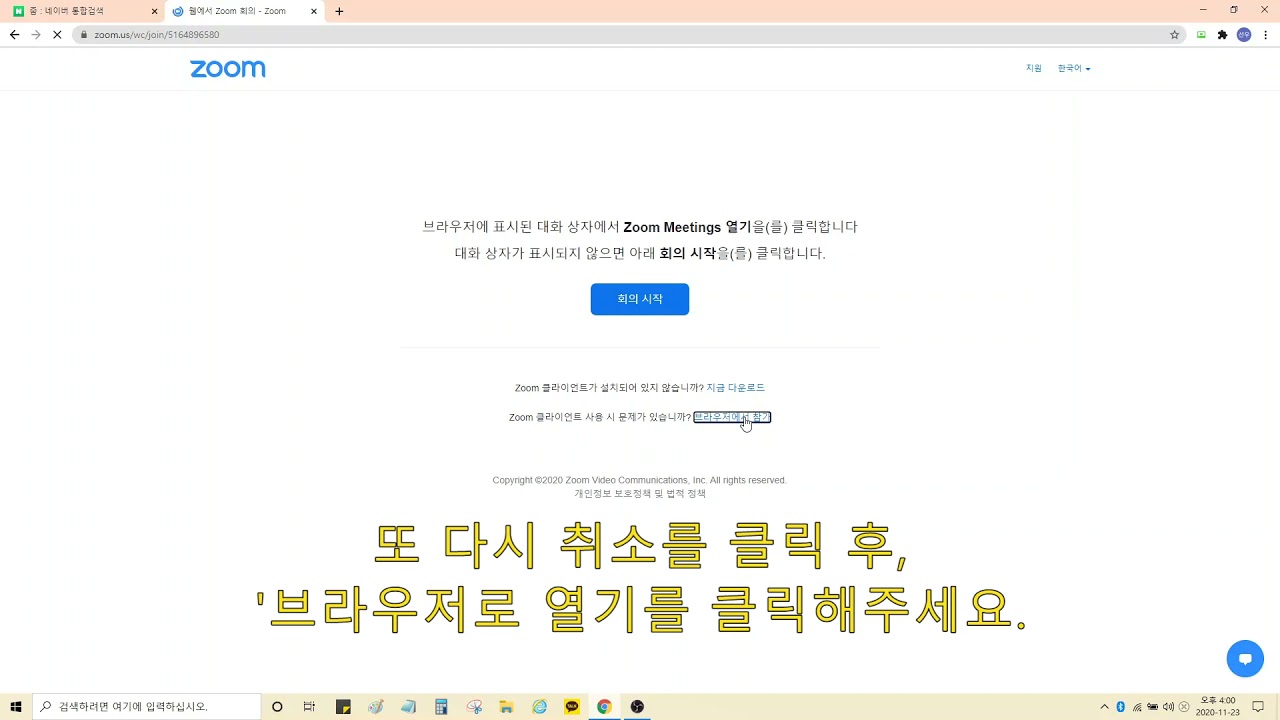Click the Zoom logo in the header
The height and width of the screenshot is (720, 1280).
tap(228, 69)
